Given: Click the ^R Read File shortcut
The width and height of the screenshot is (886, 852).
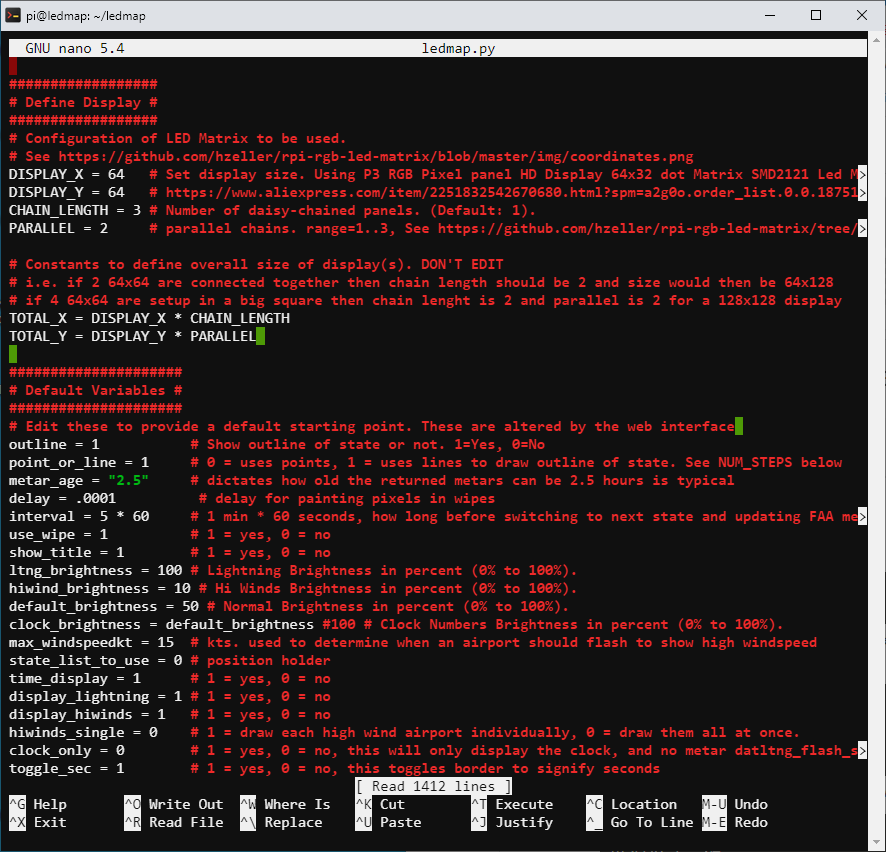Looking at the screenshot, I should pos(174,822).
